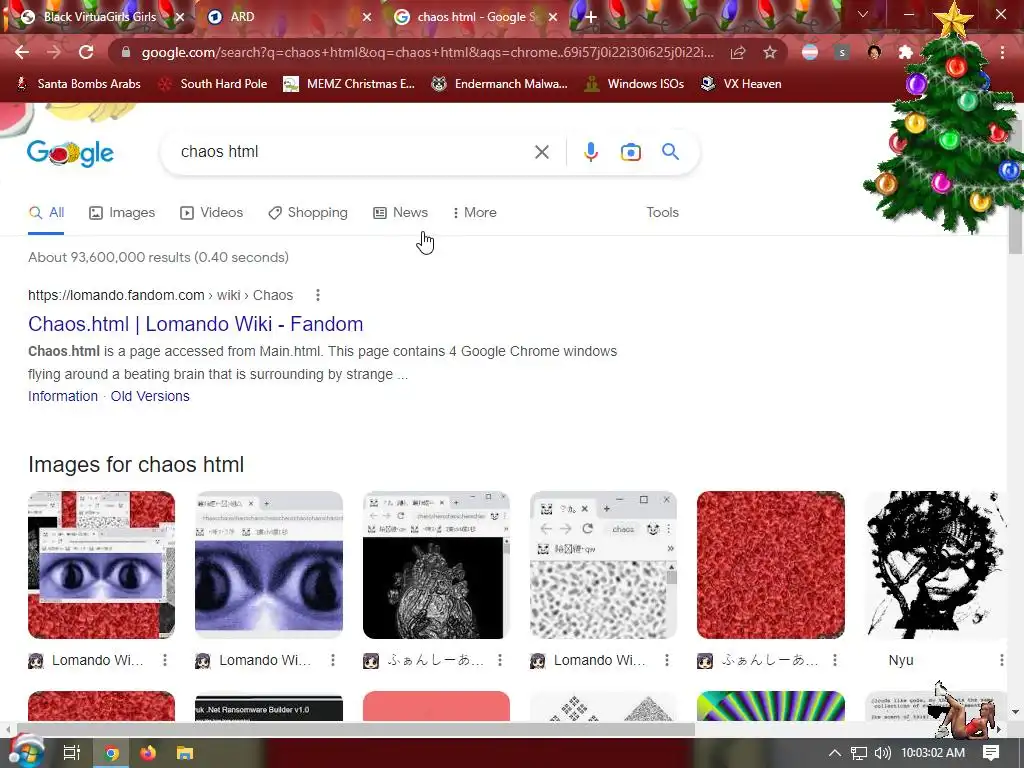The height and width of the screenshot is (768, 1024).
Task: Launch Firefox from the taskbar
Action: click(x=148, y=753)
